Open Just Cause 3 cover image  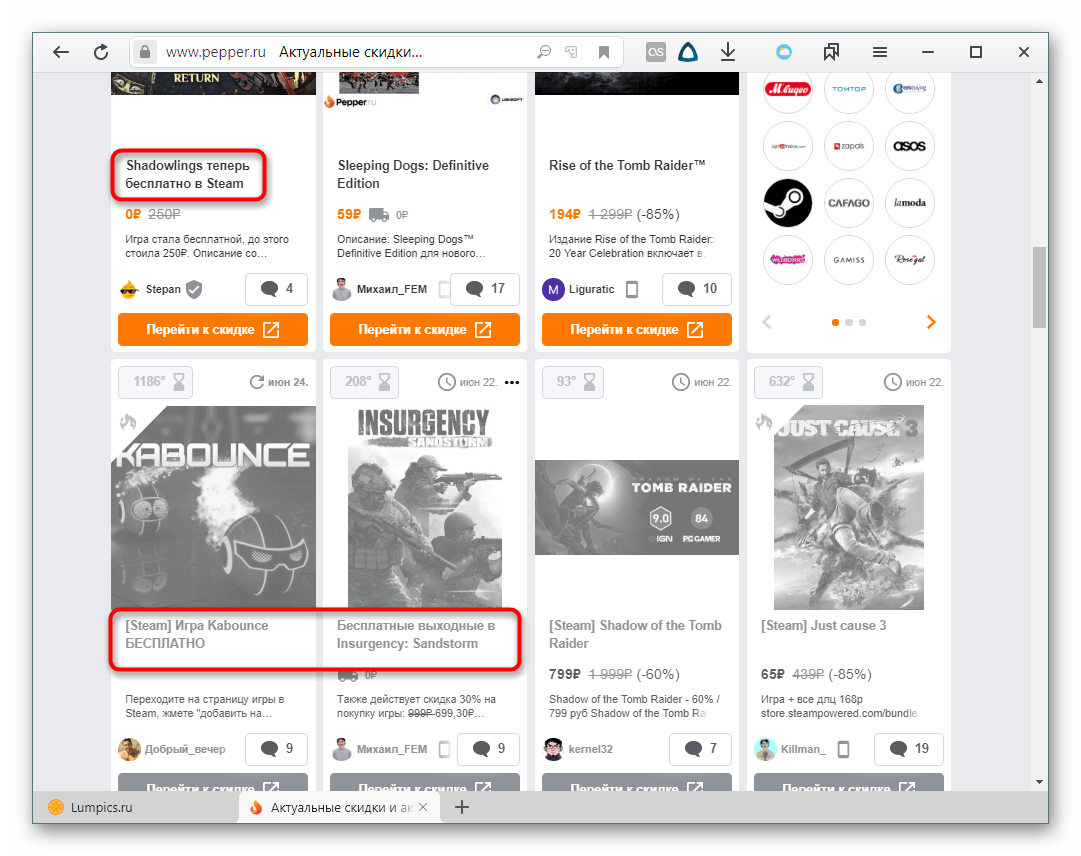(x=849, y=507)
